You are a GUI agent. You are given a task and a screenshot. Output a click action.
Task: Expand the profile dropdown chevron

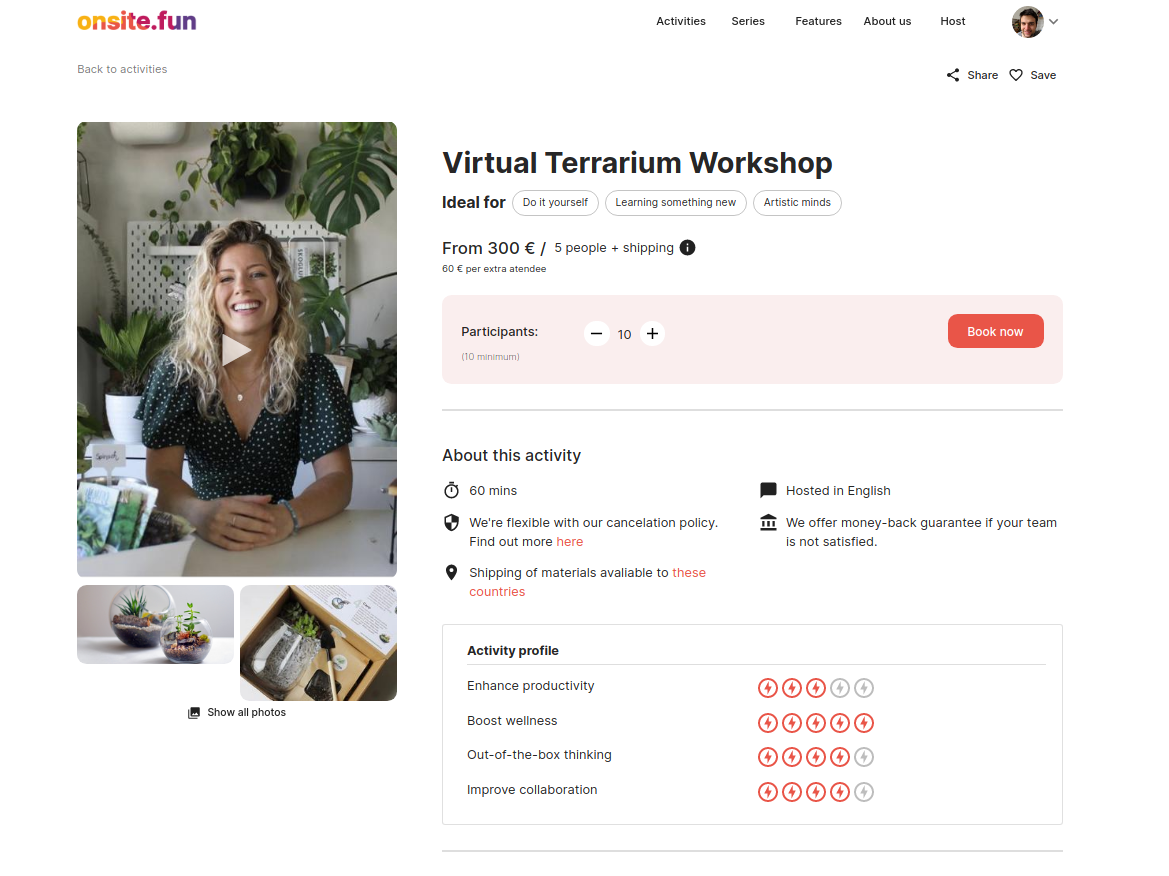click(x=1053, y=22)
